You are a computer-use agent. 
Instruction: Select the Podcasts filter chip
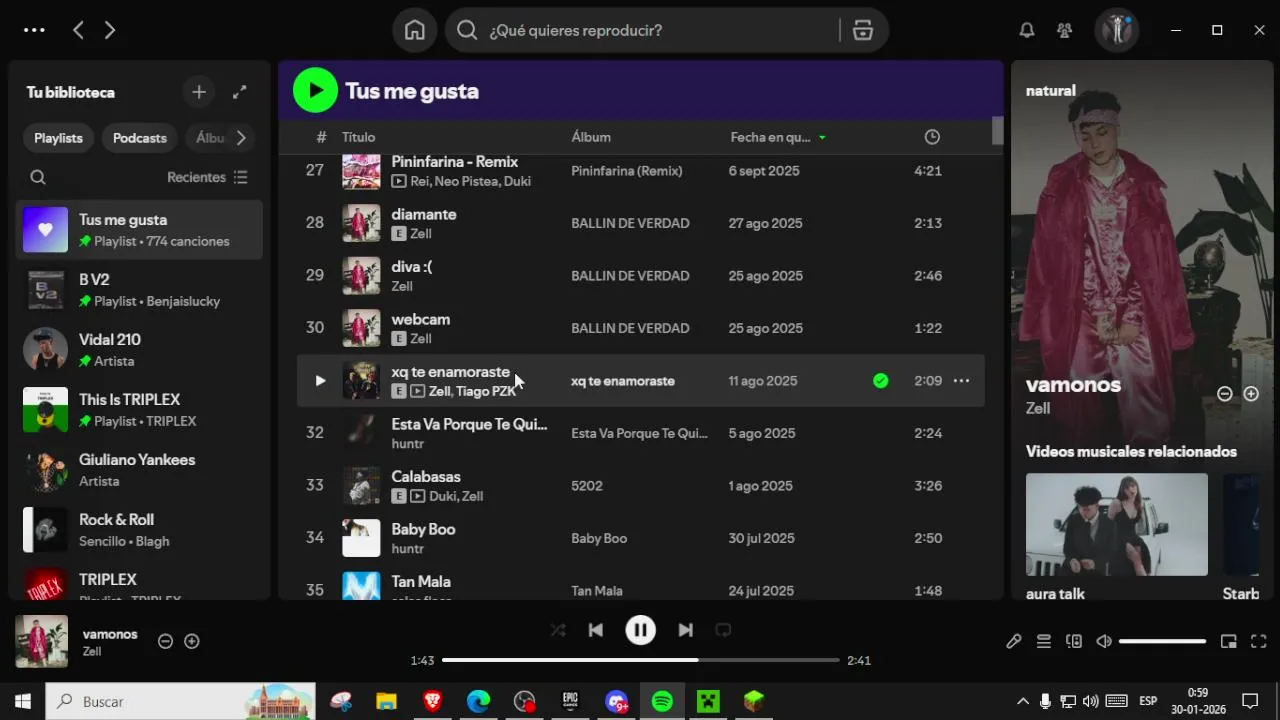140,138
